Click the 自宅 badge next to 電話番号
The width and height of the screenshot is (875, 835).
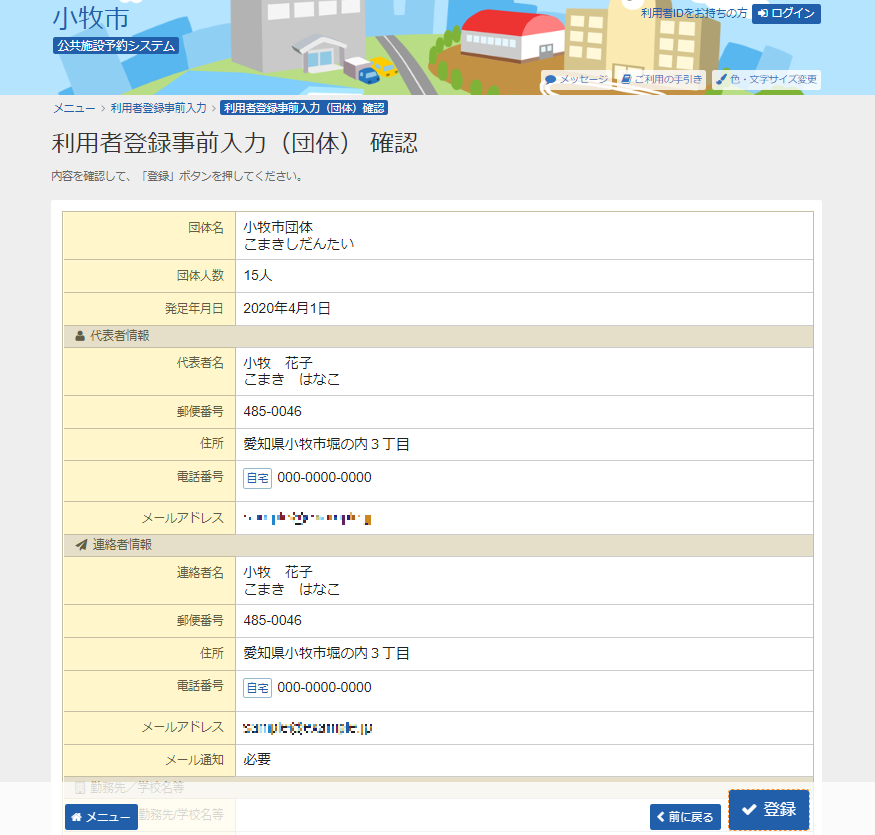tap(257, 477)
